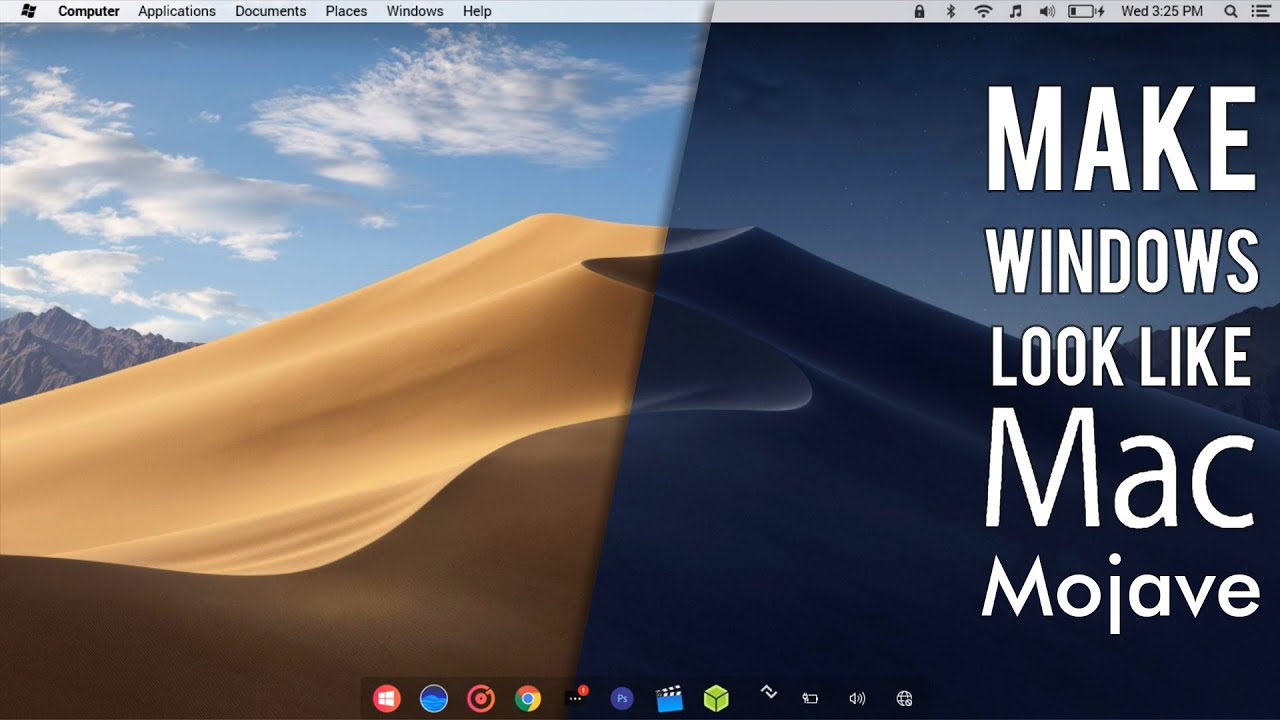The image size is (1280, 720).
Task: Open the Documents menu
Action: click(x=271, y=11)
